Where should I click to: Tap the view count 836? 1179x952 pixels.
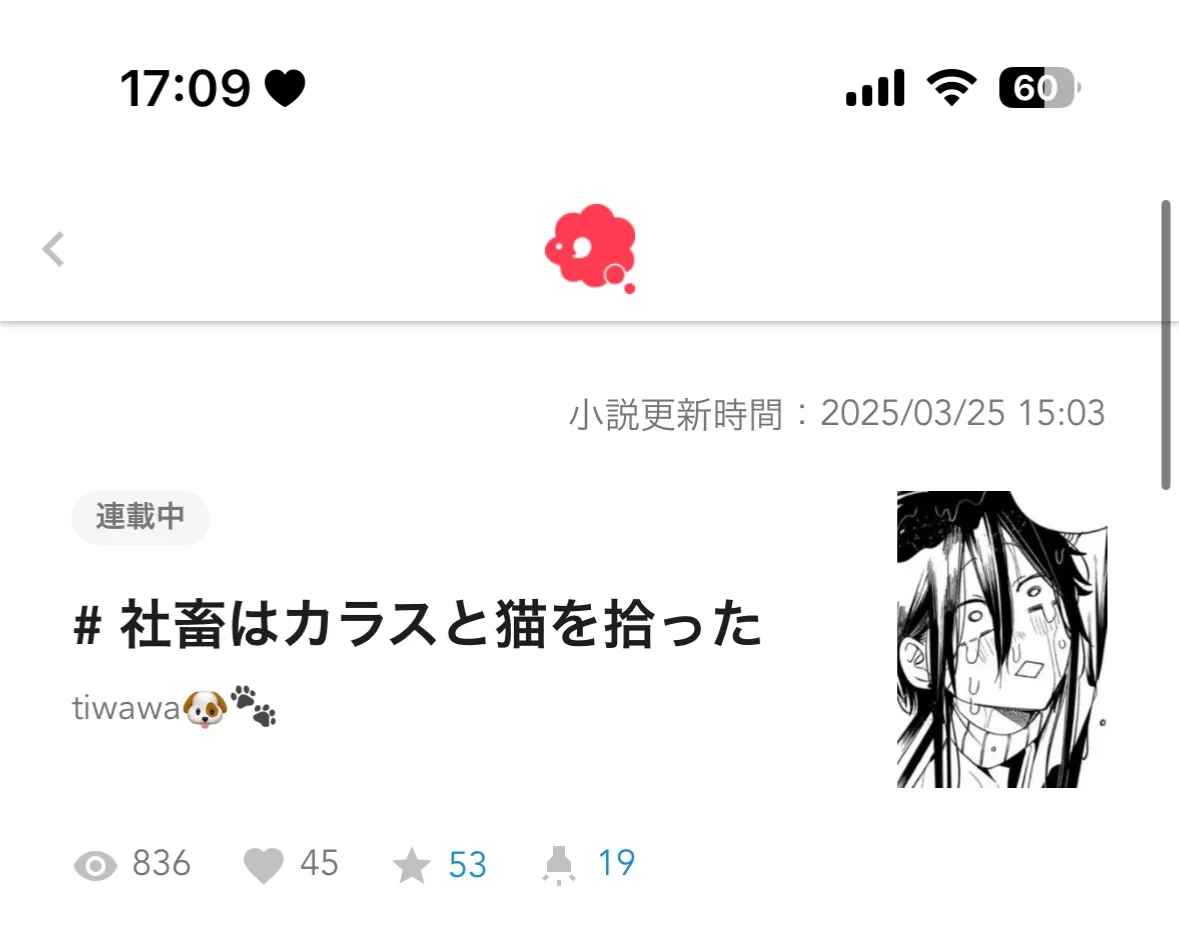click(x=162, y=863)
